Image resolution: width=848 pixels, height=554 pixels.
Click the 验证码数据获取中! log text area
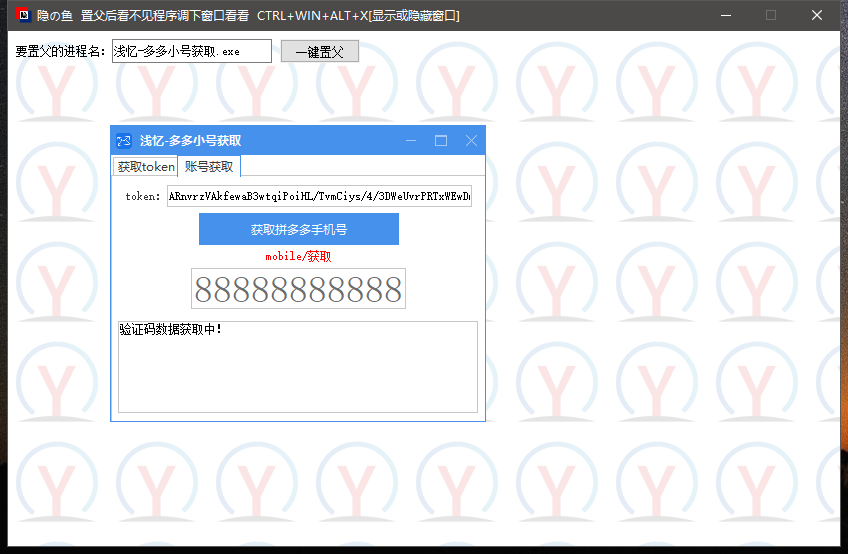tap(297, 367)
